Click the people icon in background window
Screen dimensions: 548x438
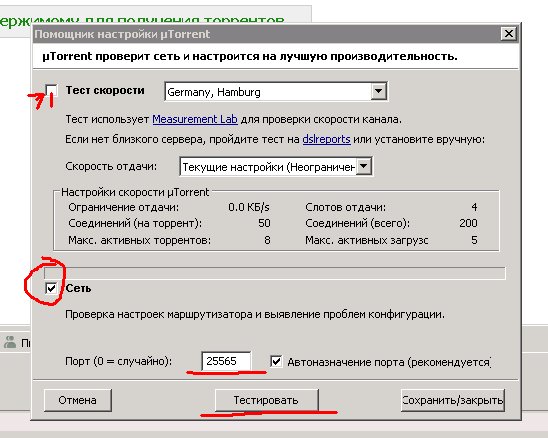pos(10,342)
